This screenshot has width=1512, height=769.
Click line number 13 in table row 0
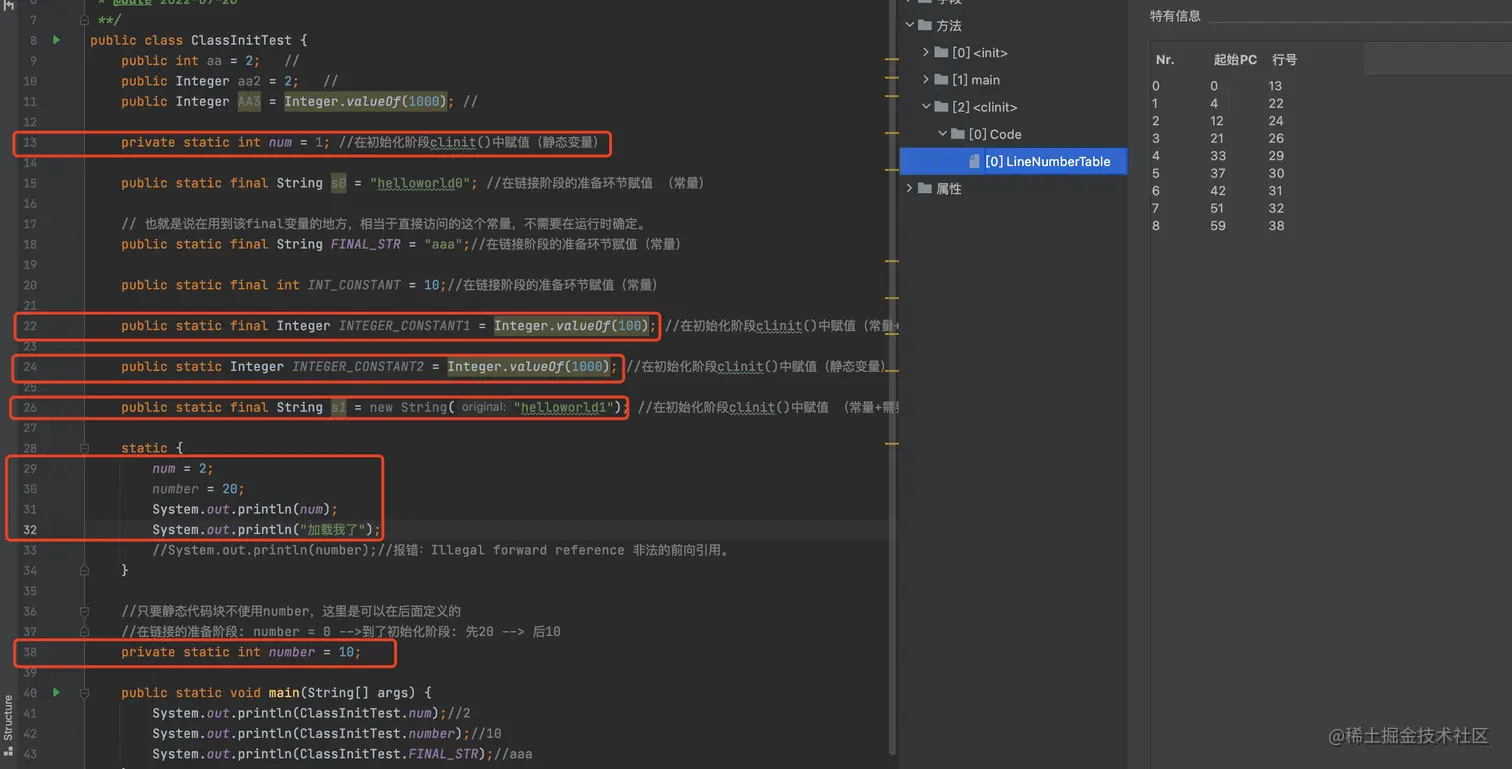[x=1275, y=86]
